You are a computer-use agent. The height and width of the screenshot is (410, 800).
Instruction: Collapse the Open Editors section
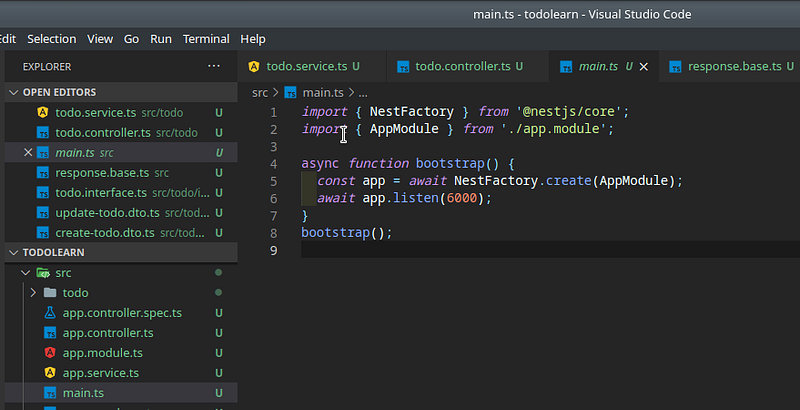[14, 92]
